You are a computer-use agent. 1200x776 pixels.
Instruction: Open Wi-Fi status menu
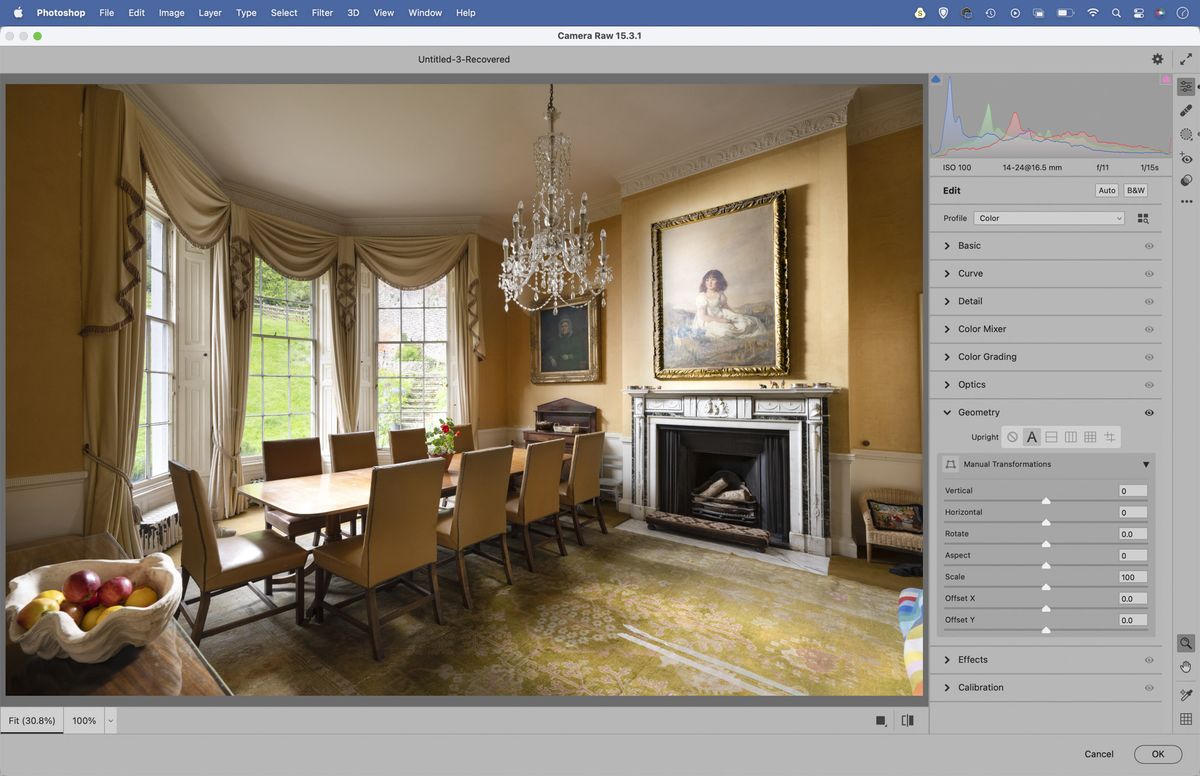1092,13
